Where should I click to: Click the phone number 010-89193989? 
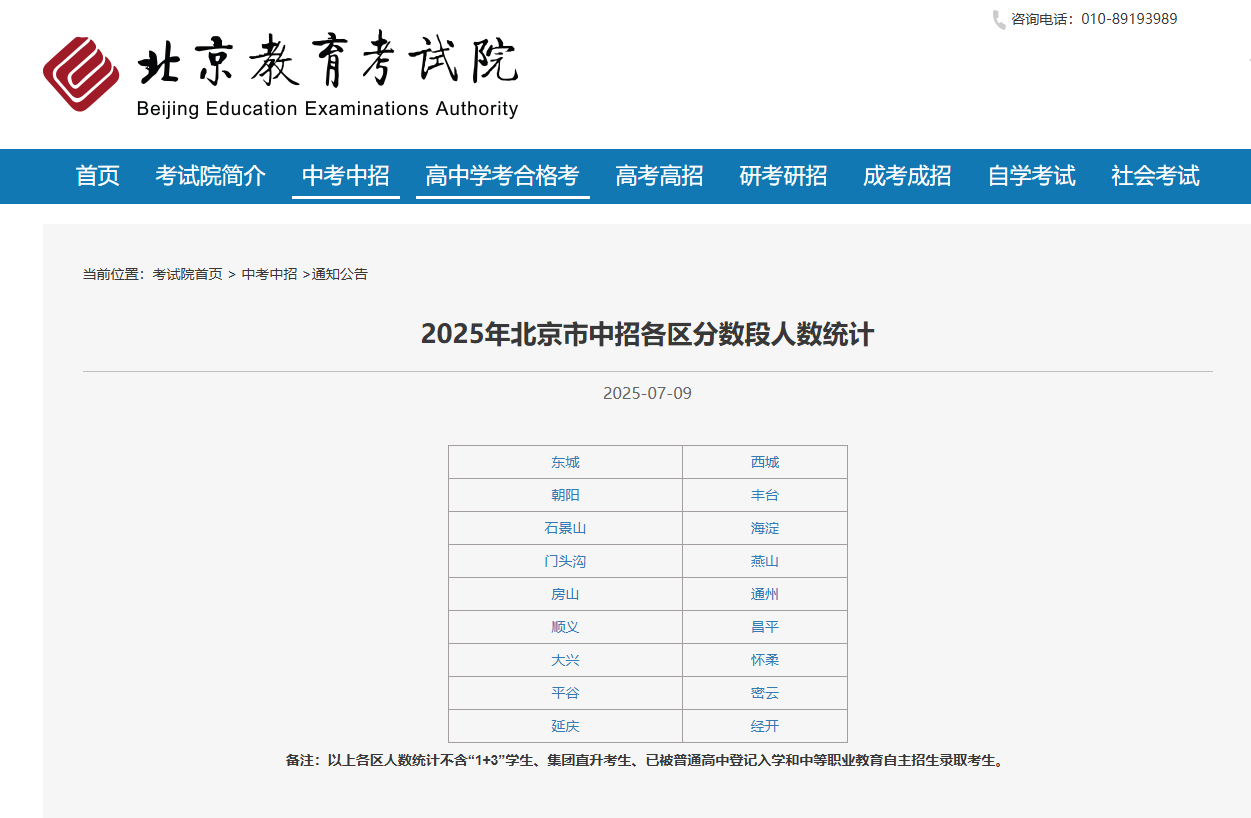tap(1129, 19)
